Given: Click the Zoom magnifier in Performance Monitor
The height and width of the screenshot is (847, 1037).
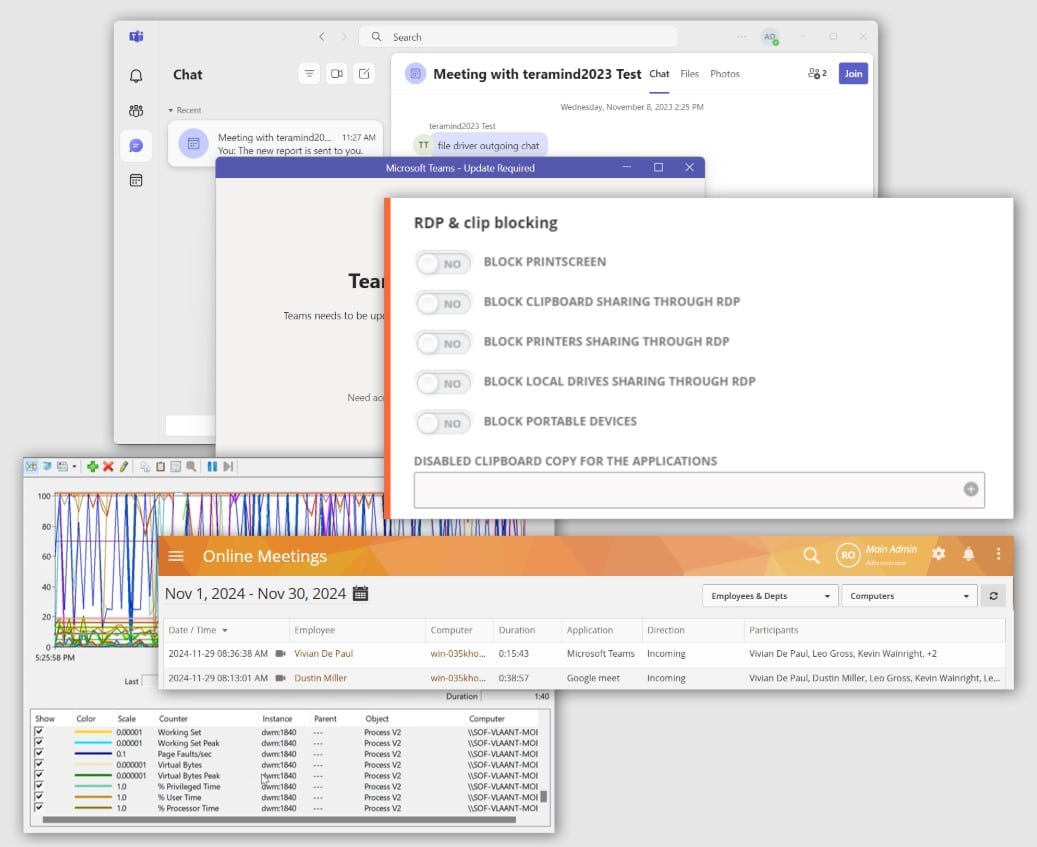Looking at the screenshot, I should tap(191, 466).
